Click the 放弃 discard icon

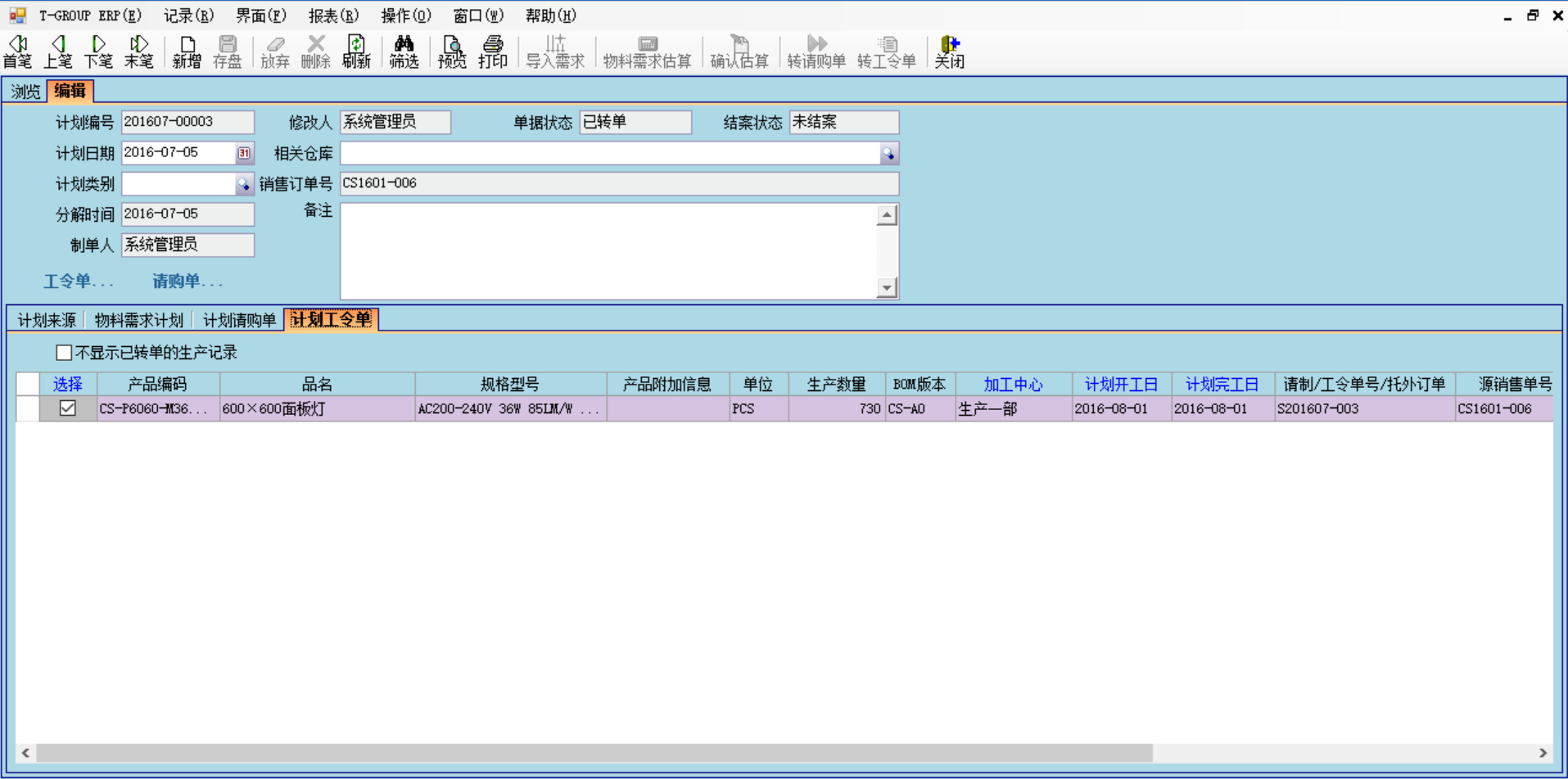(275, 52)
